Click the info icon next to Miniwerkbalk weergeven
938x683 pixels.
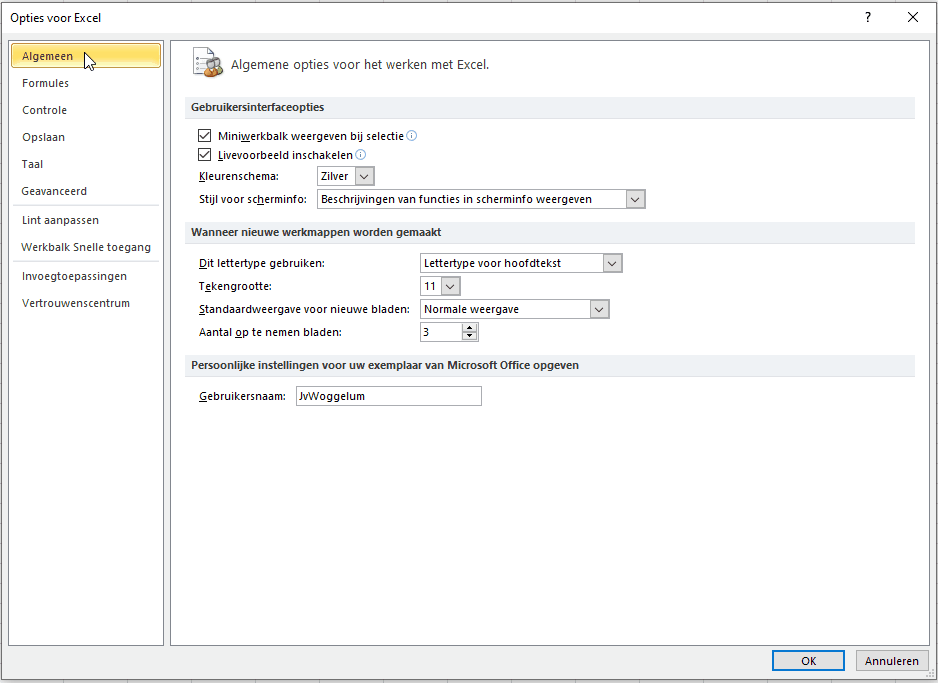pos(412,136)
